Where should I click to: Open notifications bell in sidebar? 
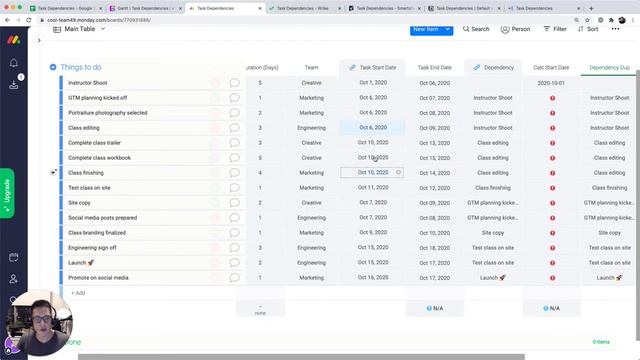(x=13, y=63)
